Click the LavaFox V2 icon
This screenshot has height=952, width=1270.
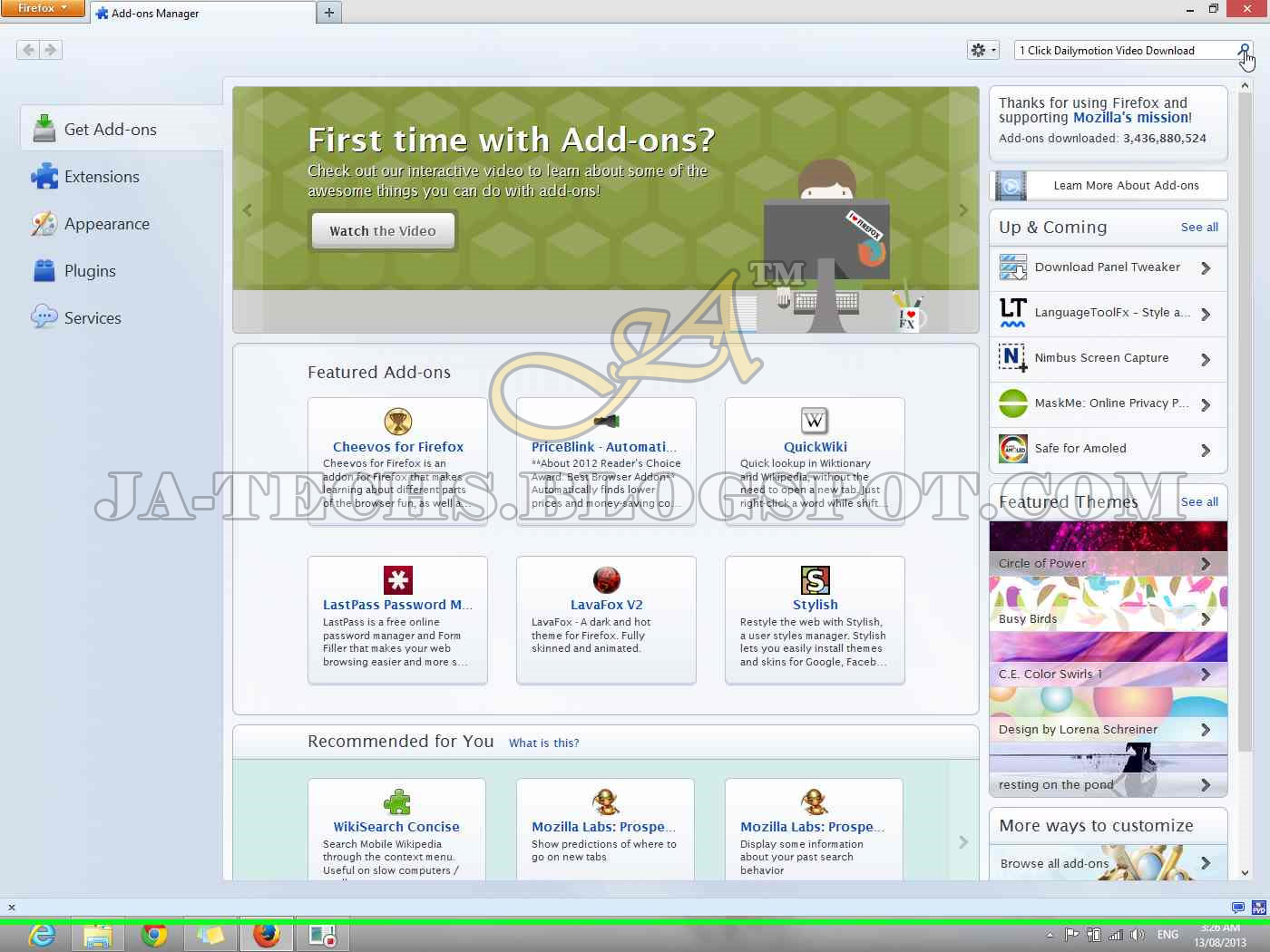pyautogui.click(x=607, y=579)
